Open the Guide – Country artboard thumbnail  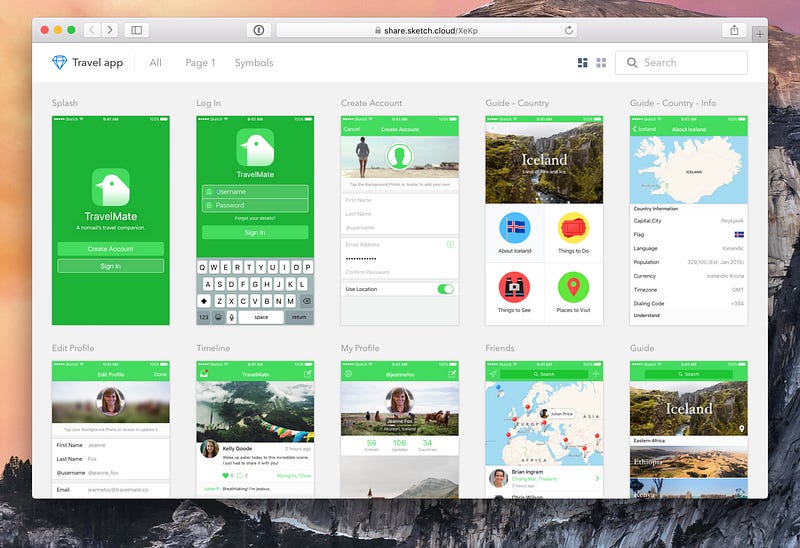[x=544, y=220]
